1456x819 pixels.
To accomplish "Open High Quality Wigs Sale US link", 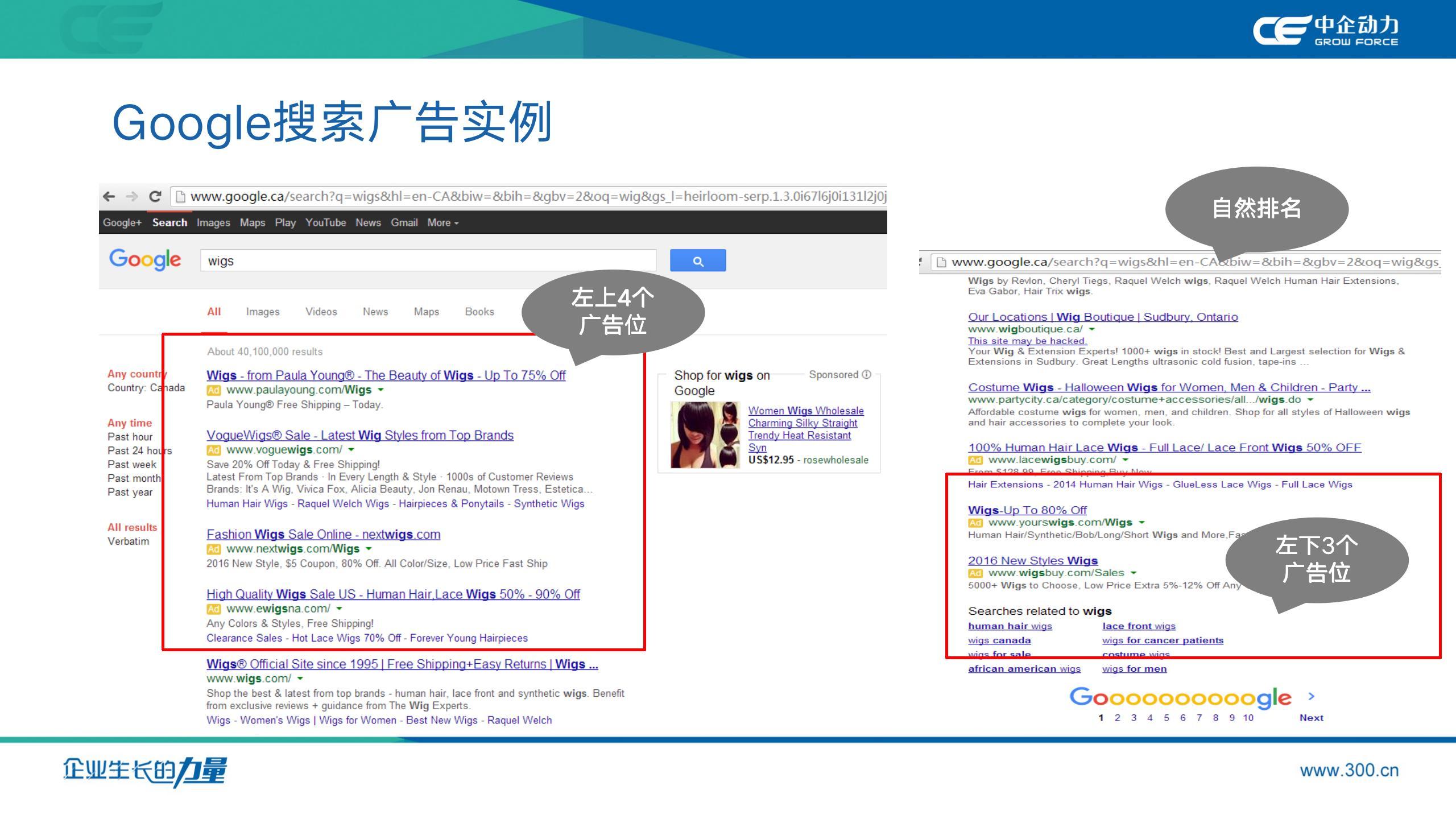I will point(393,594).
